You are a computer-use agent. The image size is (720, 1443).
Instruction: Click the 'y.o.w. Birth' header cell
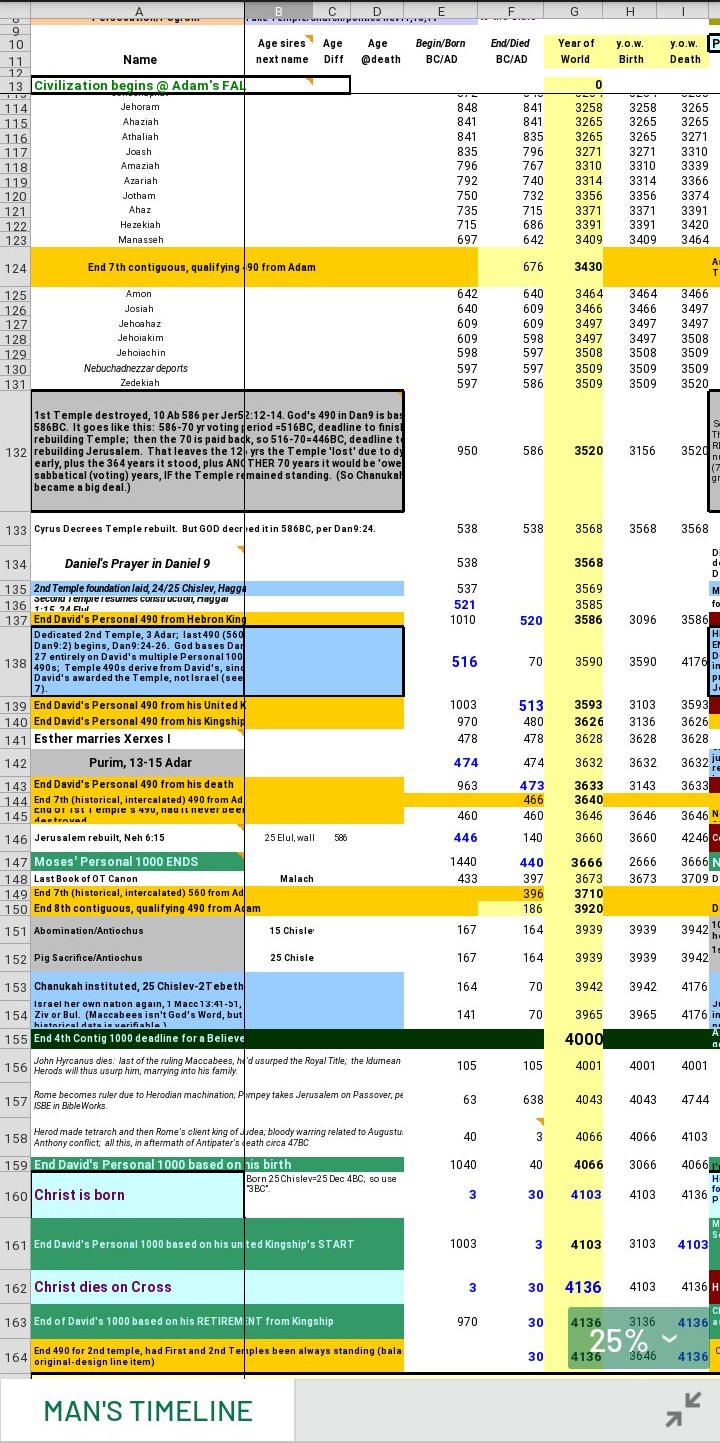tap(630, 51)
